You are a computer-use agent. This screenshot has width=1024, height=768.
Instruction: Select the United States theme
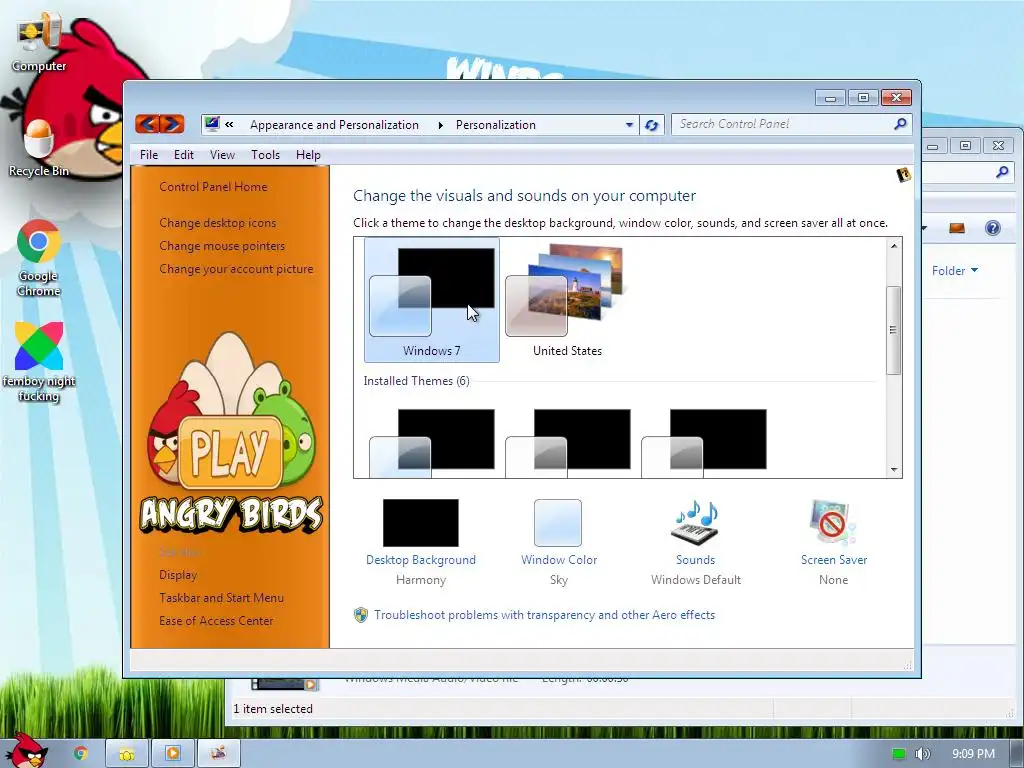567,300
